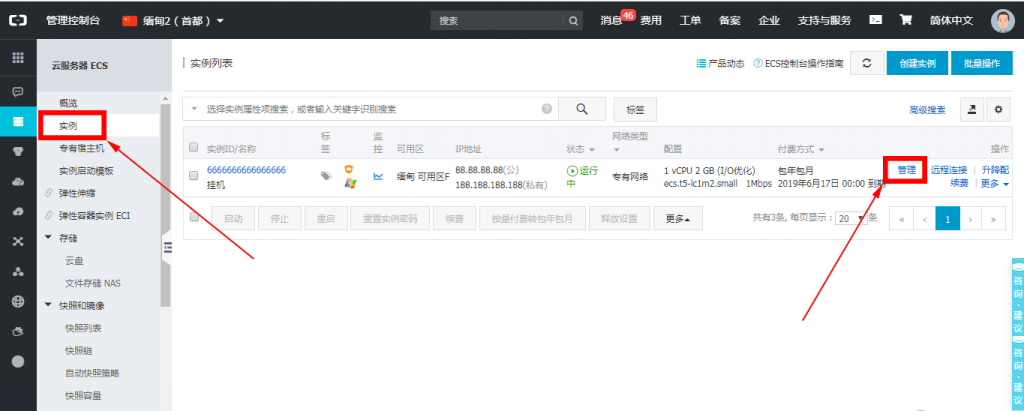Switch language via 简体中文
Image resolution: width=1024 pixels, height=411 pixels.
coord(952,20)
